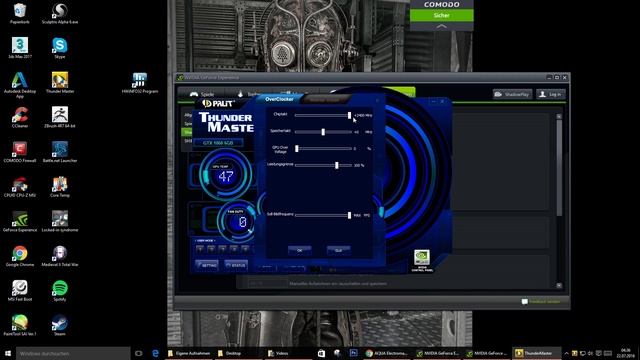This screenshot has height=360, width=640.
Task: Open the Skype desktop icon
Action: (60, 48)
